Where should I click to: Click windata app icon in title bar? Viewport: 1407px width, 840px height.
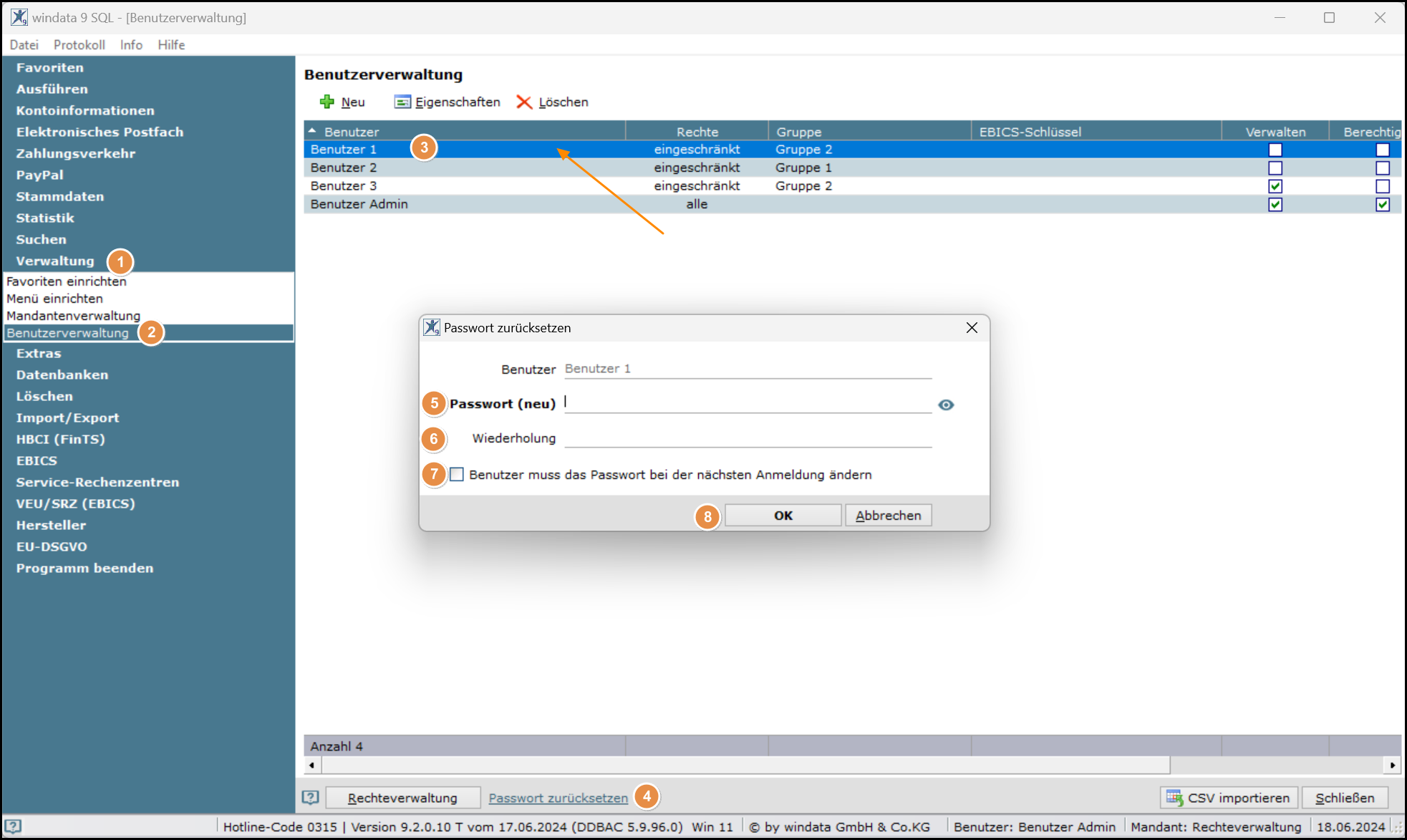click(19, 17)
